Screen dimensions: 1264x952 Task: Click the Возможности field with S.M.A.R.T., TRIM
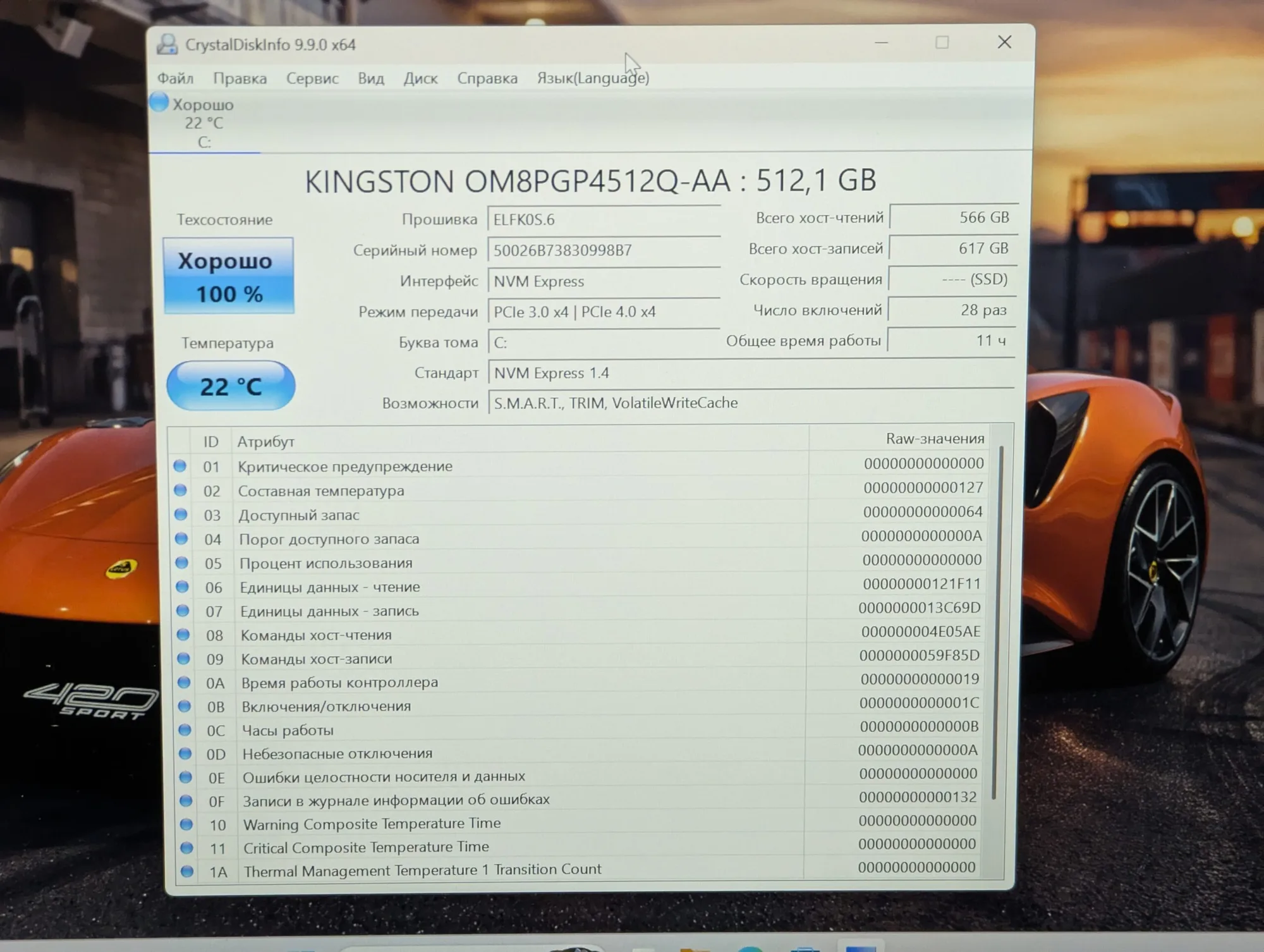click(x=751, y=403)
